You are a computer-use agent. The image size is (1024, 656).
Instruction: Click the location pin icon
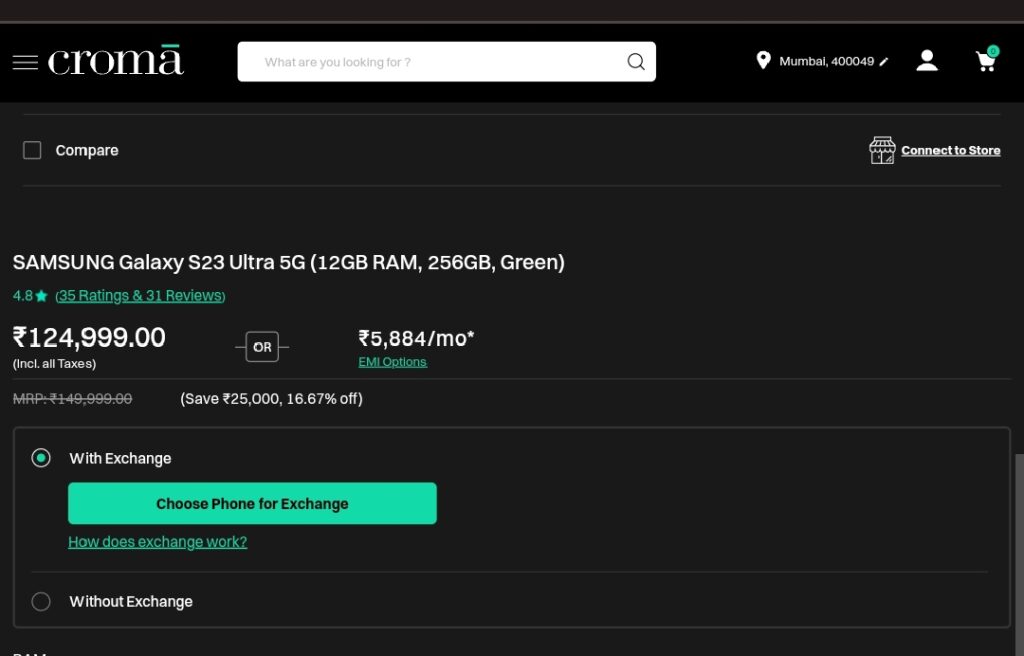[763, 61]
